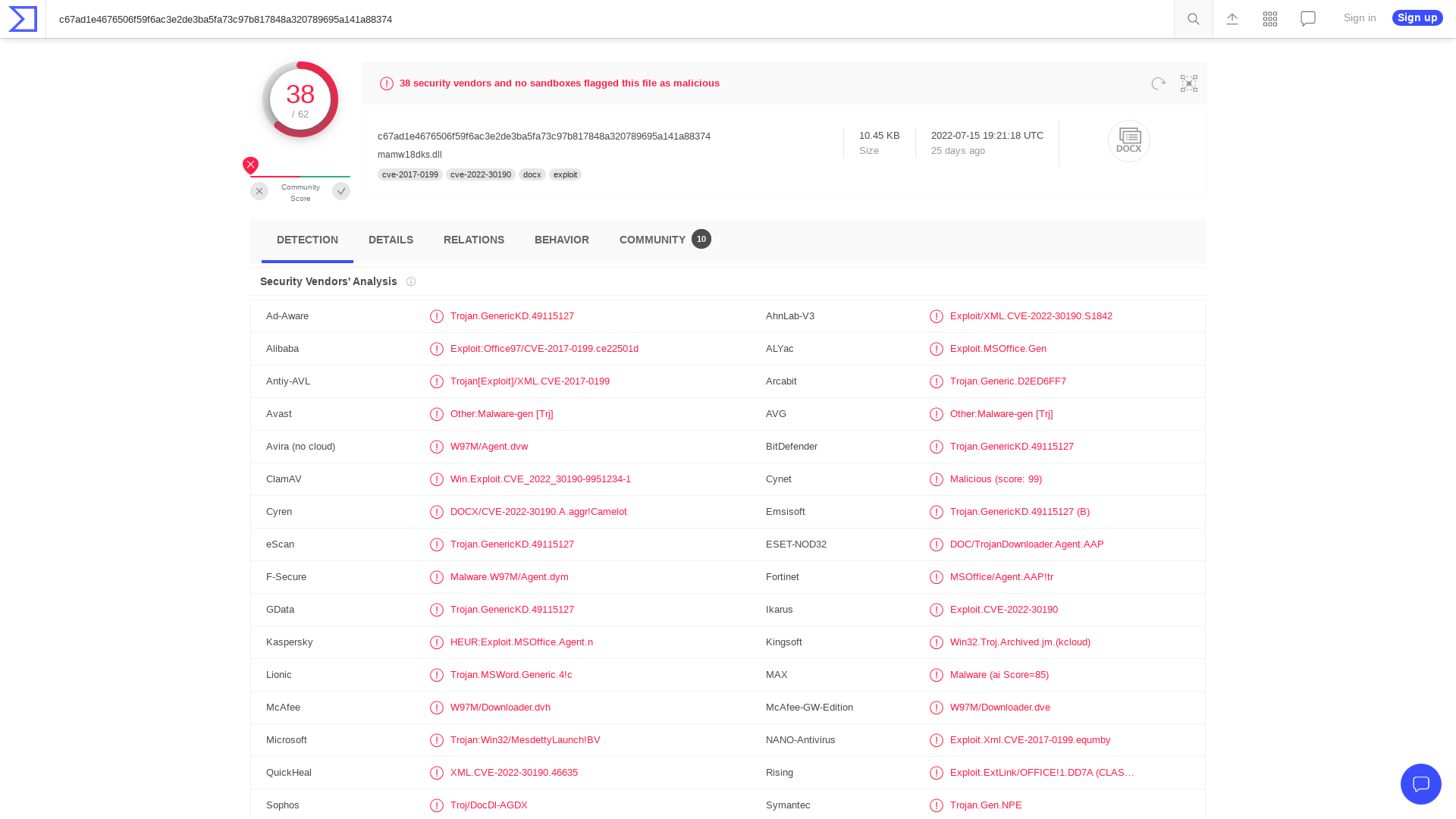The height and width of the screenshot is (819, 1456).
Task: Click the Security Vendors' Analysis info tooltip
Action: point(411,281)
